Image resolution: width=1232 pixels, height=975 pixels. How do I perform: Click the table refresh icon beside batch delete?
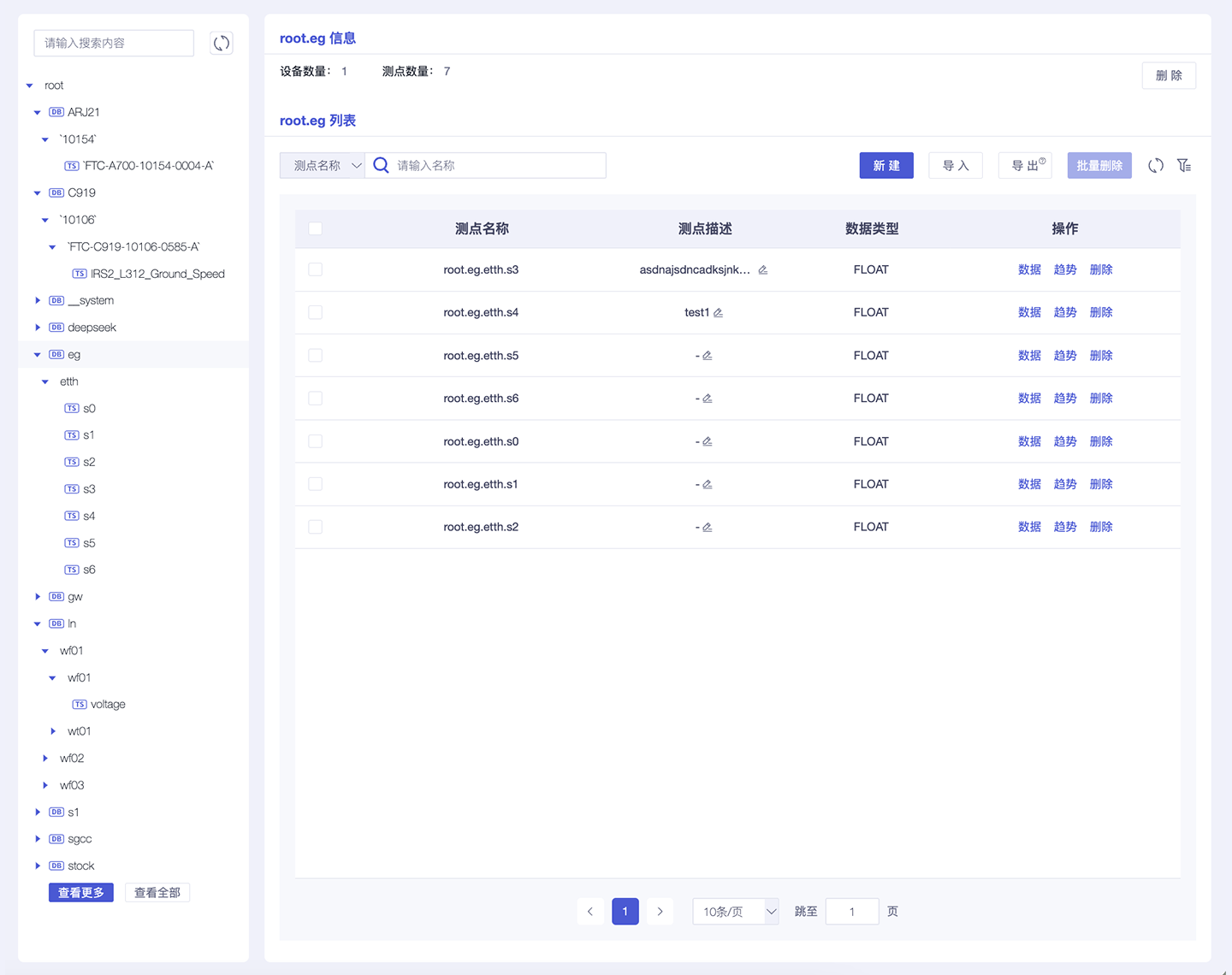(1155, 166)
